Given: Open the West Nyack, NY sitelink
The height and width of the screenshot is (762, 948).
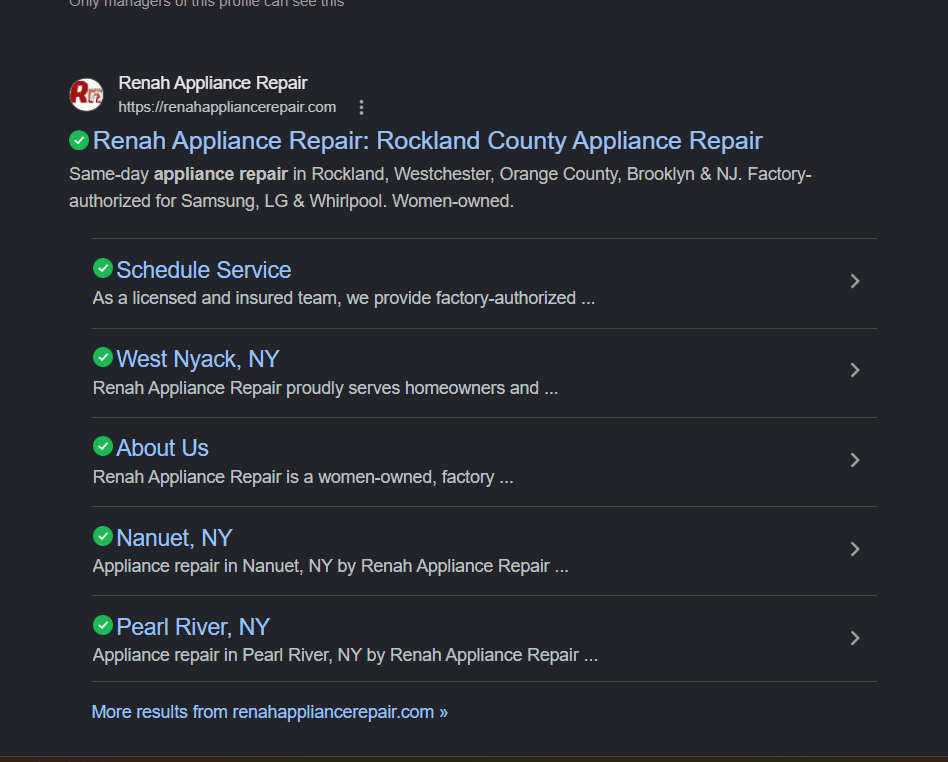Looking at the screenshot, I should pos(198,359).
